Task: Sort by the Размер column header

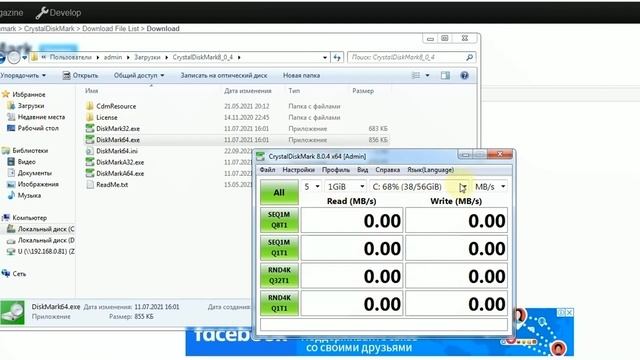Action: click(363, 91)
